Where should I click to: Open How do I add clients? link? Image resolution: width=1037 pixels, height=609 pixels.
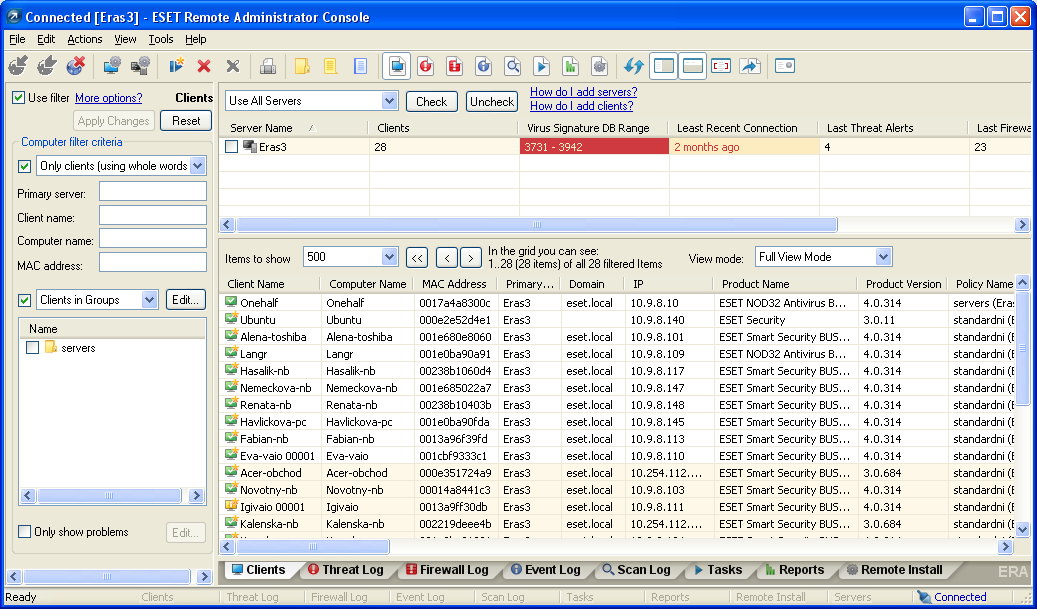pyautogui.click(x=581, y=106)
